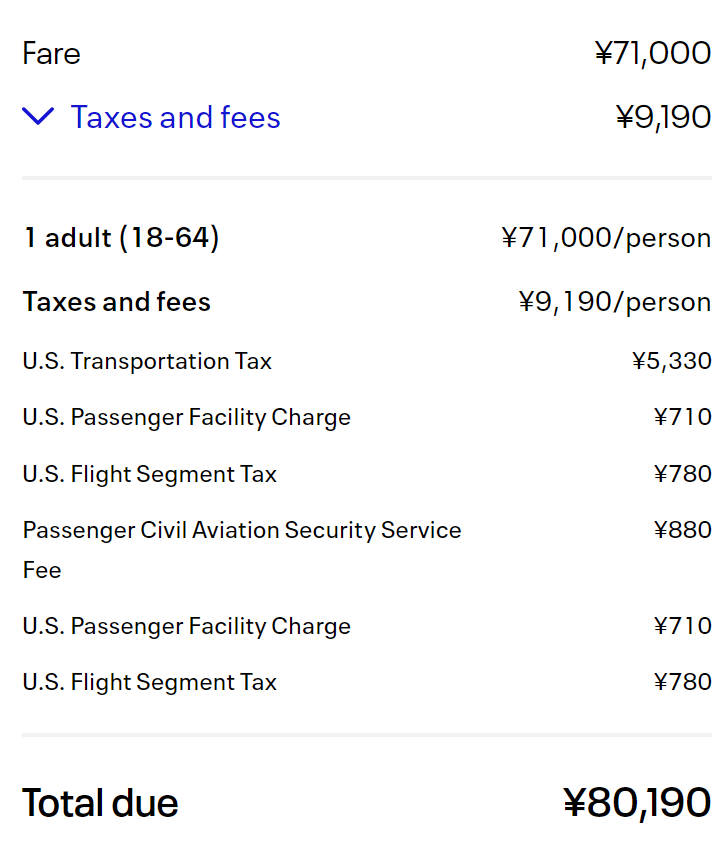
Task: Select the first U.S. Flight Segment Tax
Action: [x=150, y=474]
